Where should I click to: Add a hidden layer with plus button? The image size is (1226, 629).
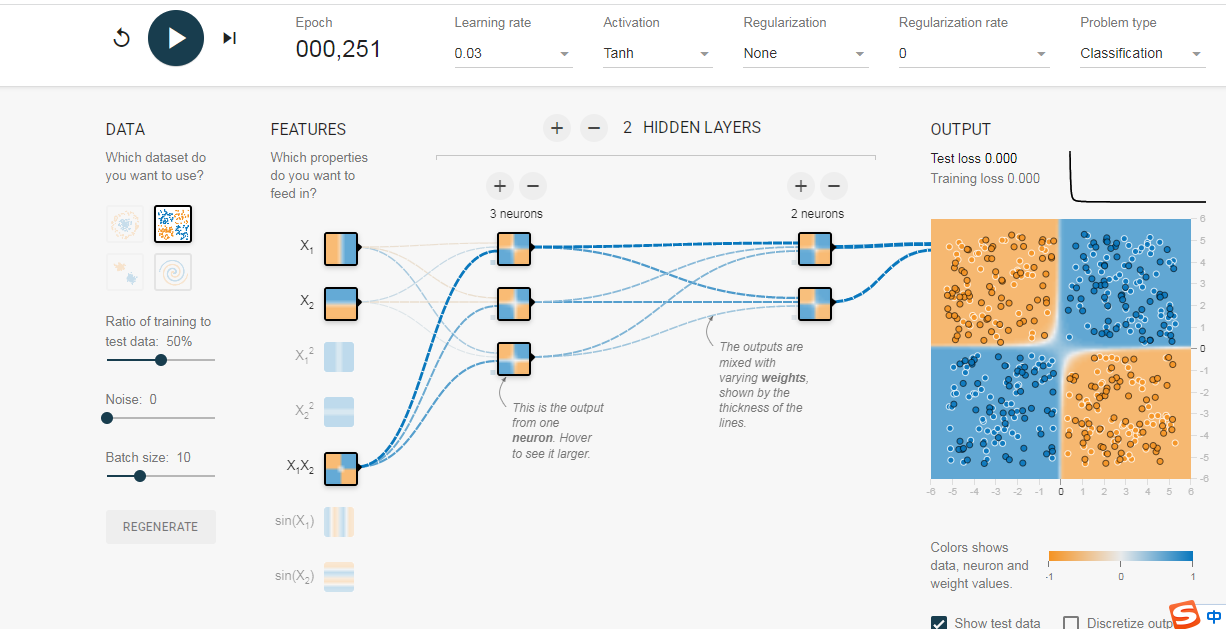[x=557, y=128]
